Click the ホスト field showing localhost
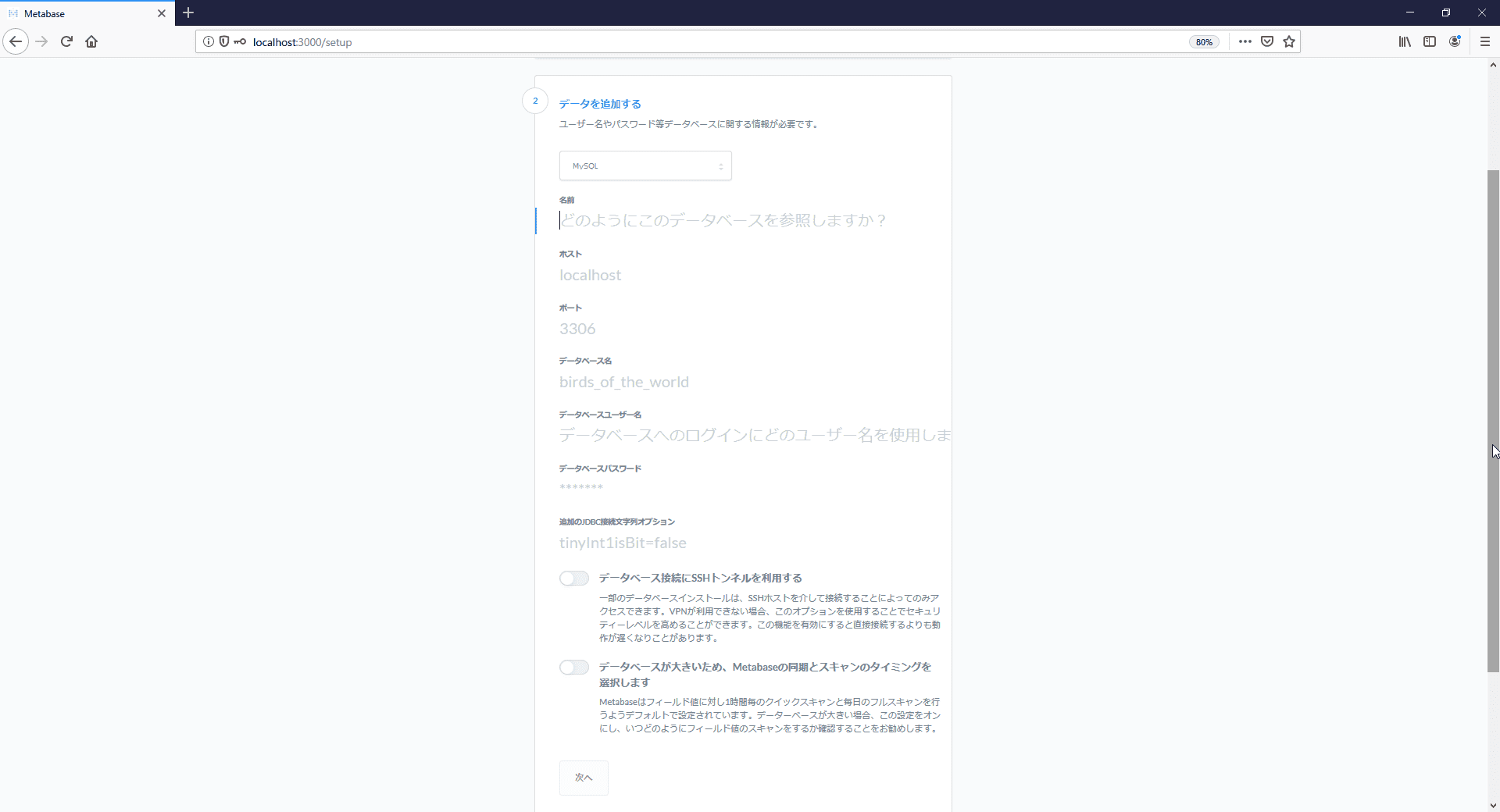 pos(743,275)
